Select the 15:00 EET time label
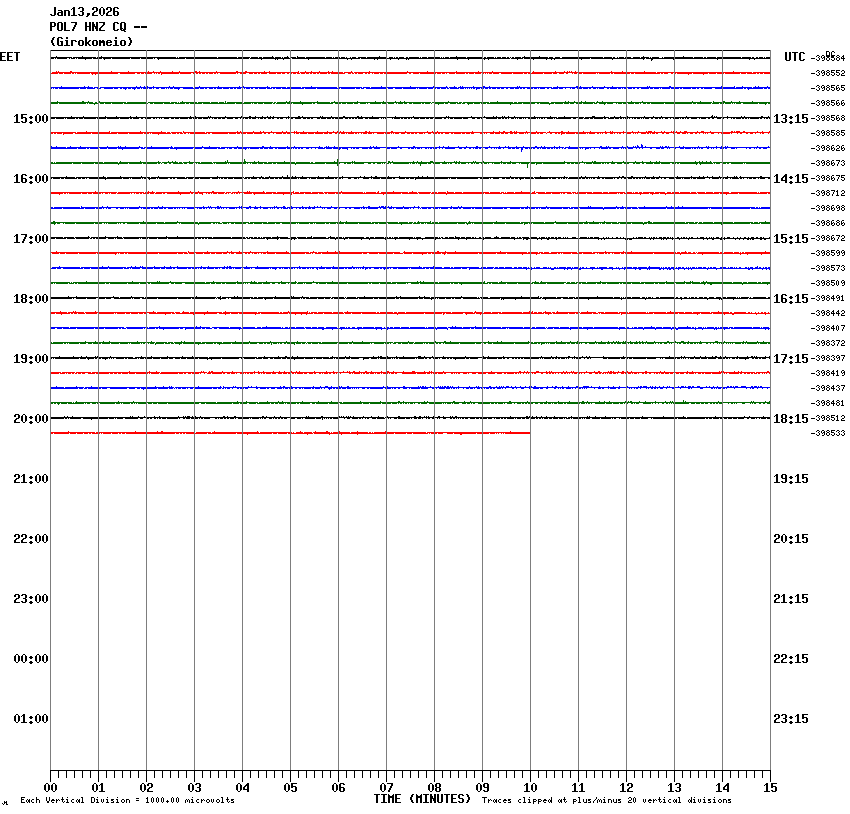This screenshot has width=850, height=814. 30,119
